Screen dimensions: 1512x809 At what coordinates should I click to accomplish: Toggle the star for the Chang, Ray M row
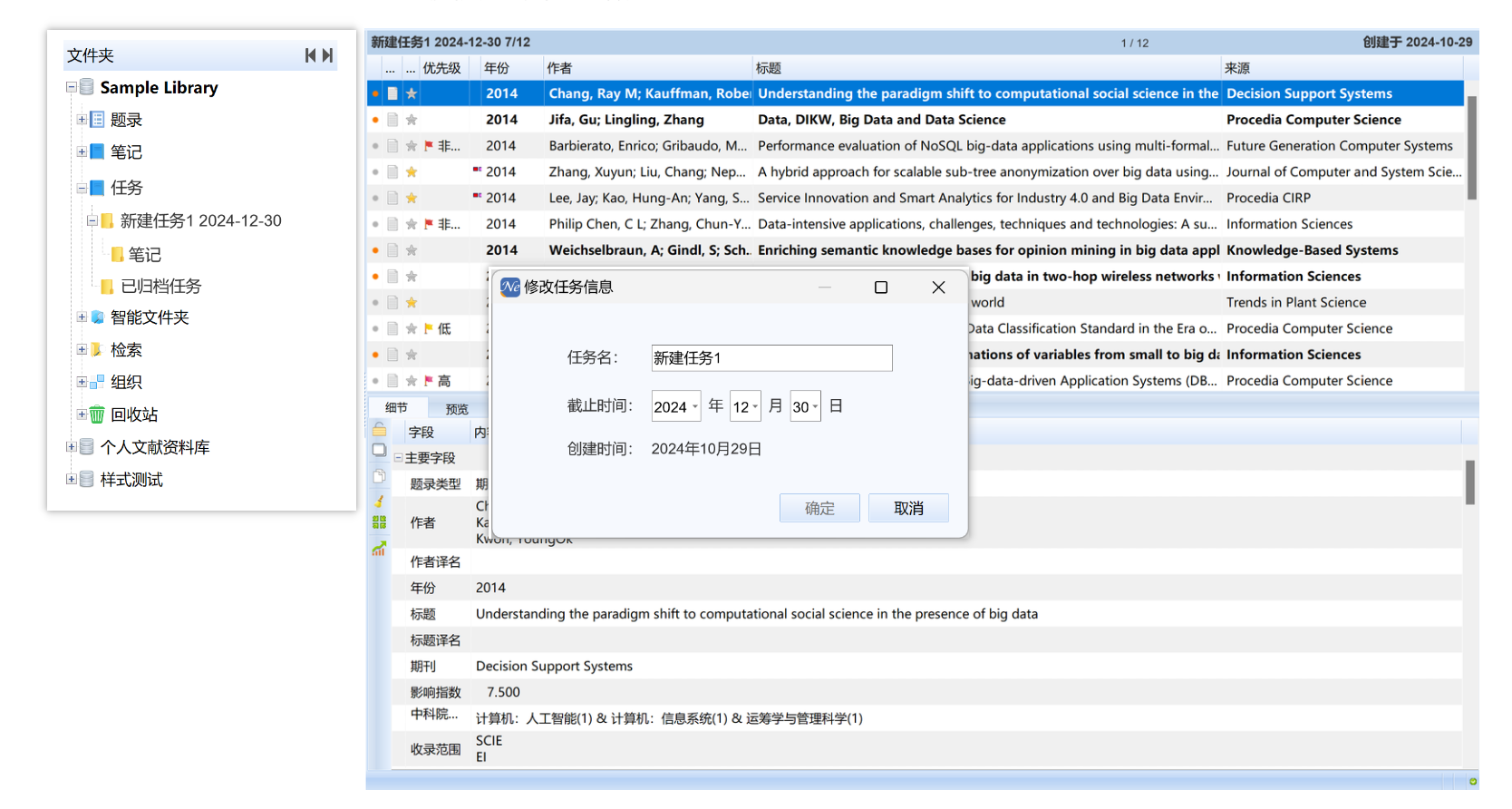point(412,93)
